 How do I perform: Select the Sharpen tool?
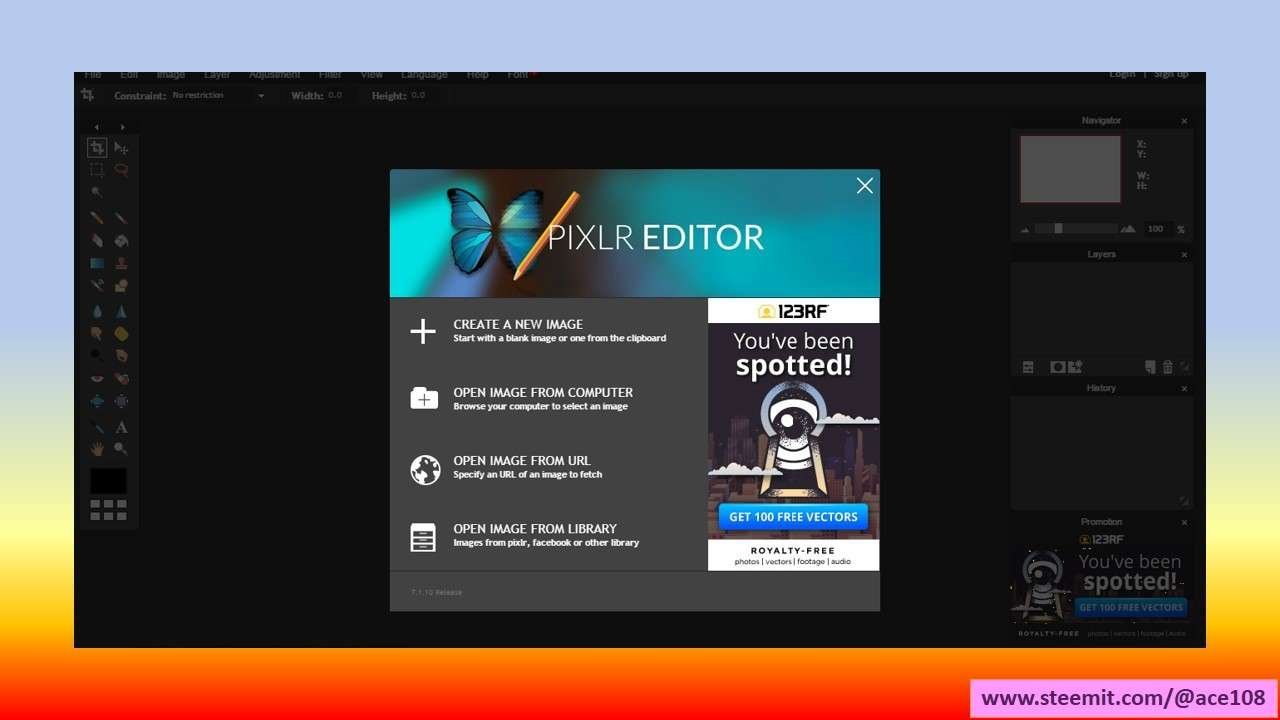tap(121, 311)
